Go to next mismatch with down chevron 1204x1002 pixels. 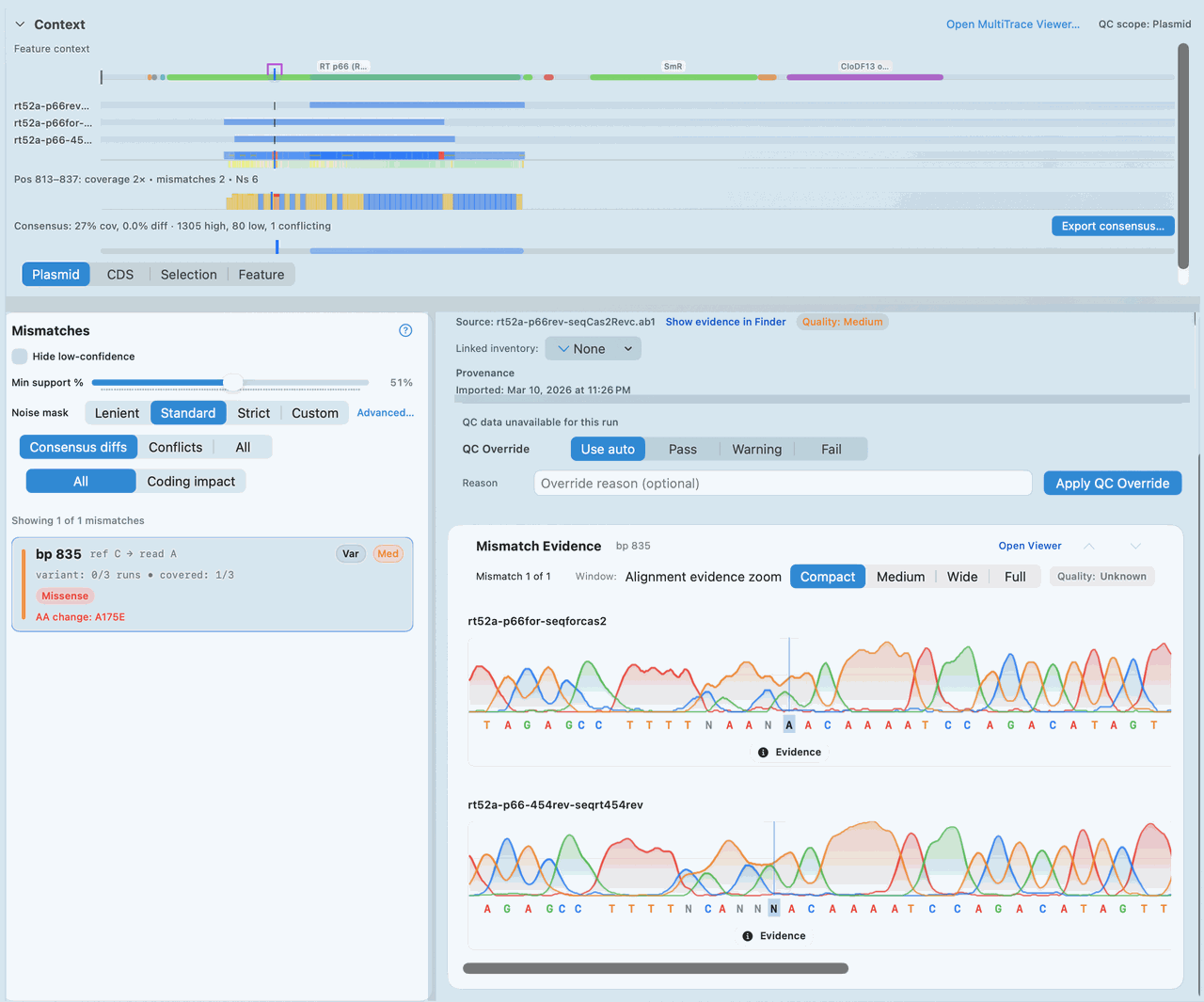pos(1135,546)
